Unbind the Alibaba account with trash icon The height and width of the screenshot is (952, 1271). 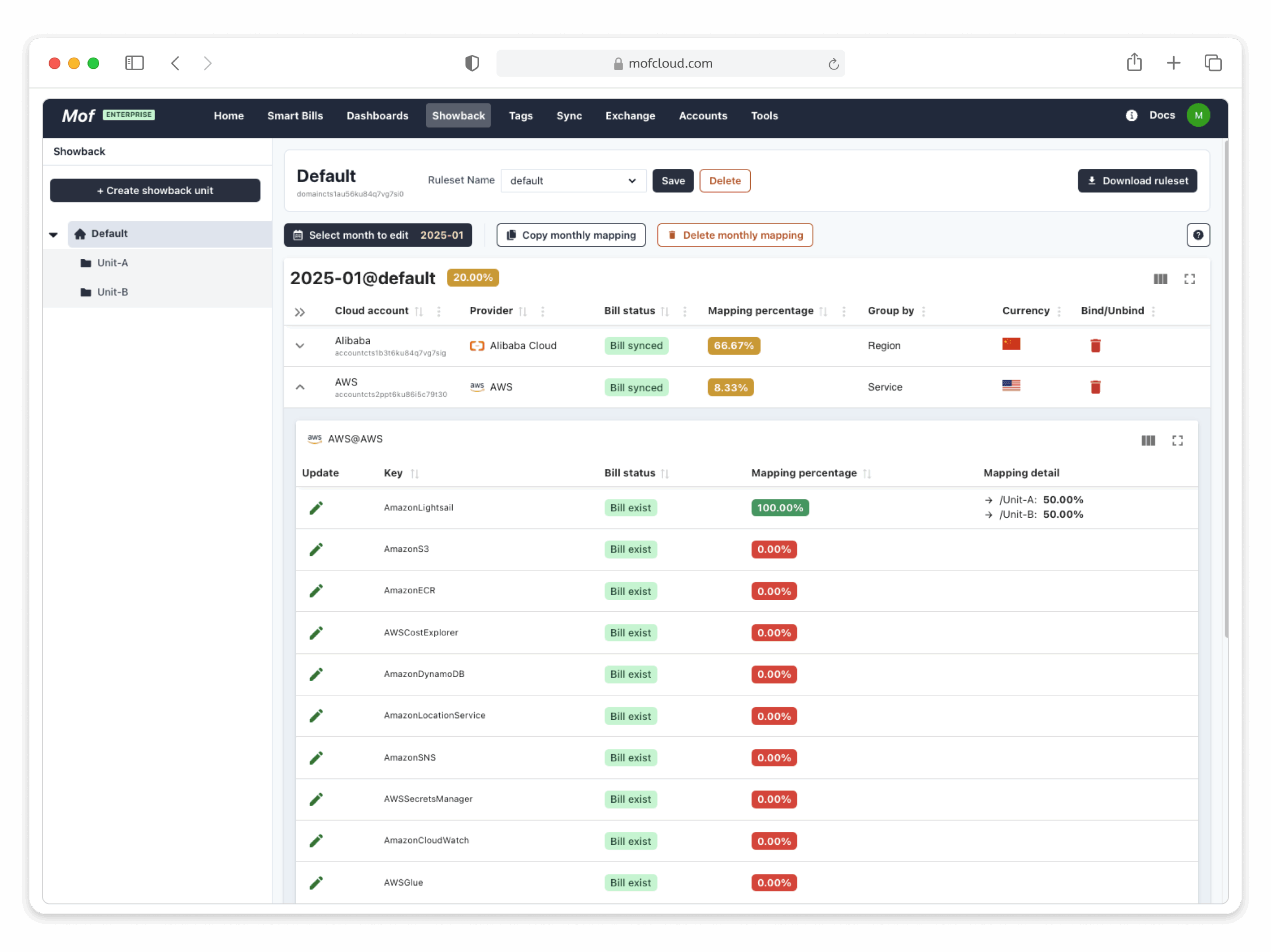pyautogui.click(x=1095, y=346)
